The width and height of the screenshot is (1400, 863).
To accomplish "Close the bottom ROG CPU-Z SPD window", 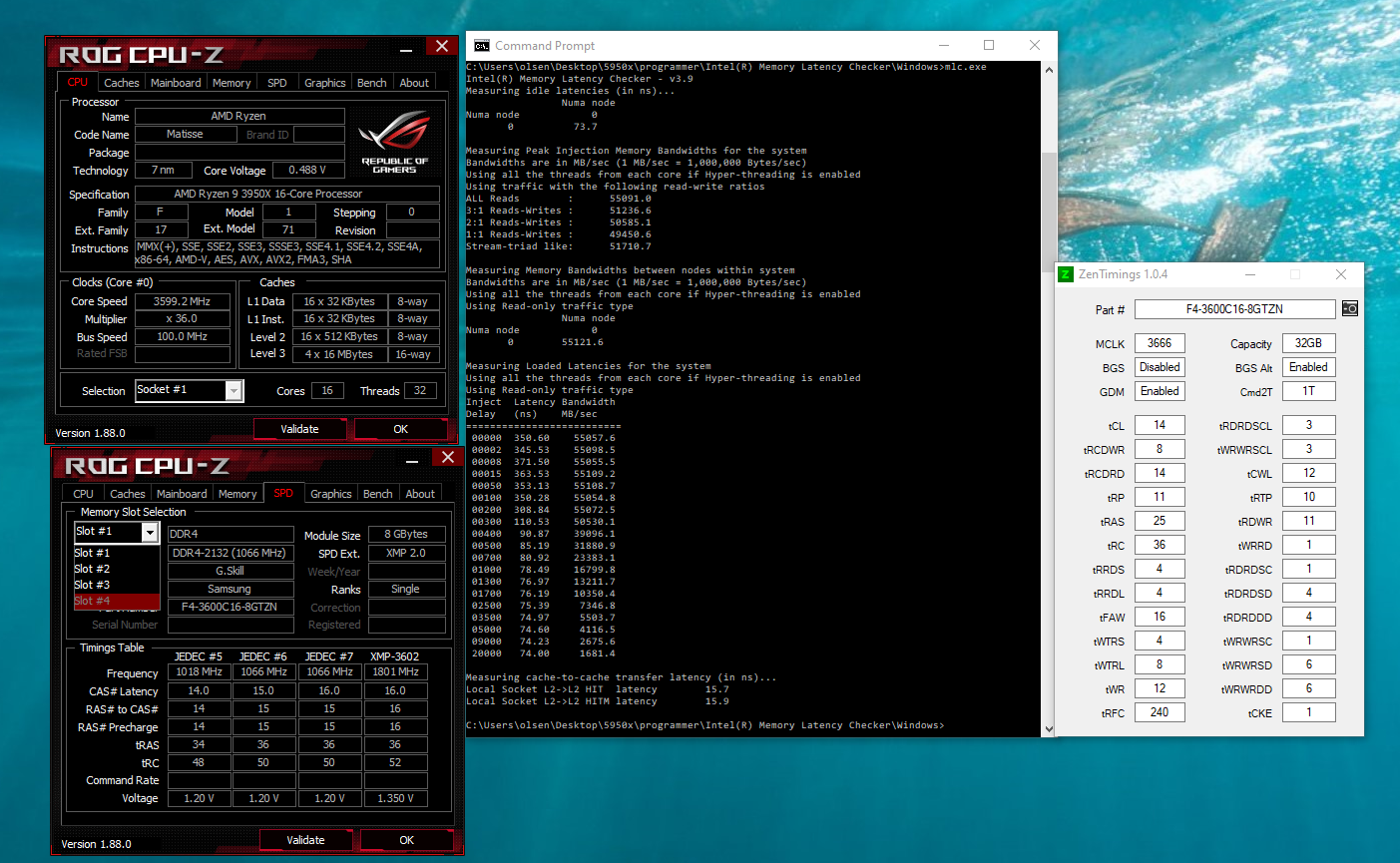I will (448, 457).
